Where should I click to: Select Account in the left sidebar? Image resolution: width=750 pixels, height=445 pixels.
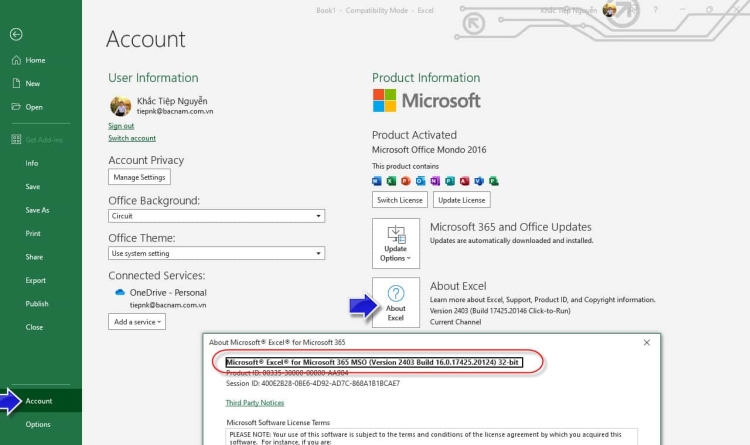(39, 401)
